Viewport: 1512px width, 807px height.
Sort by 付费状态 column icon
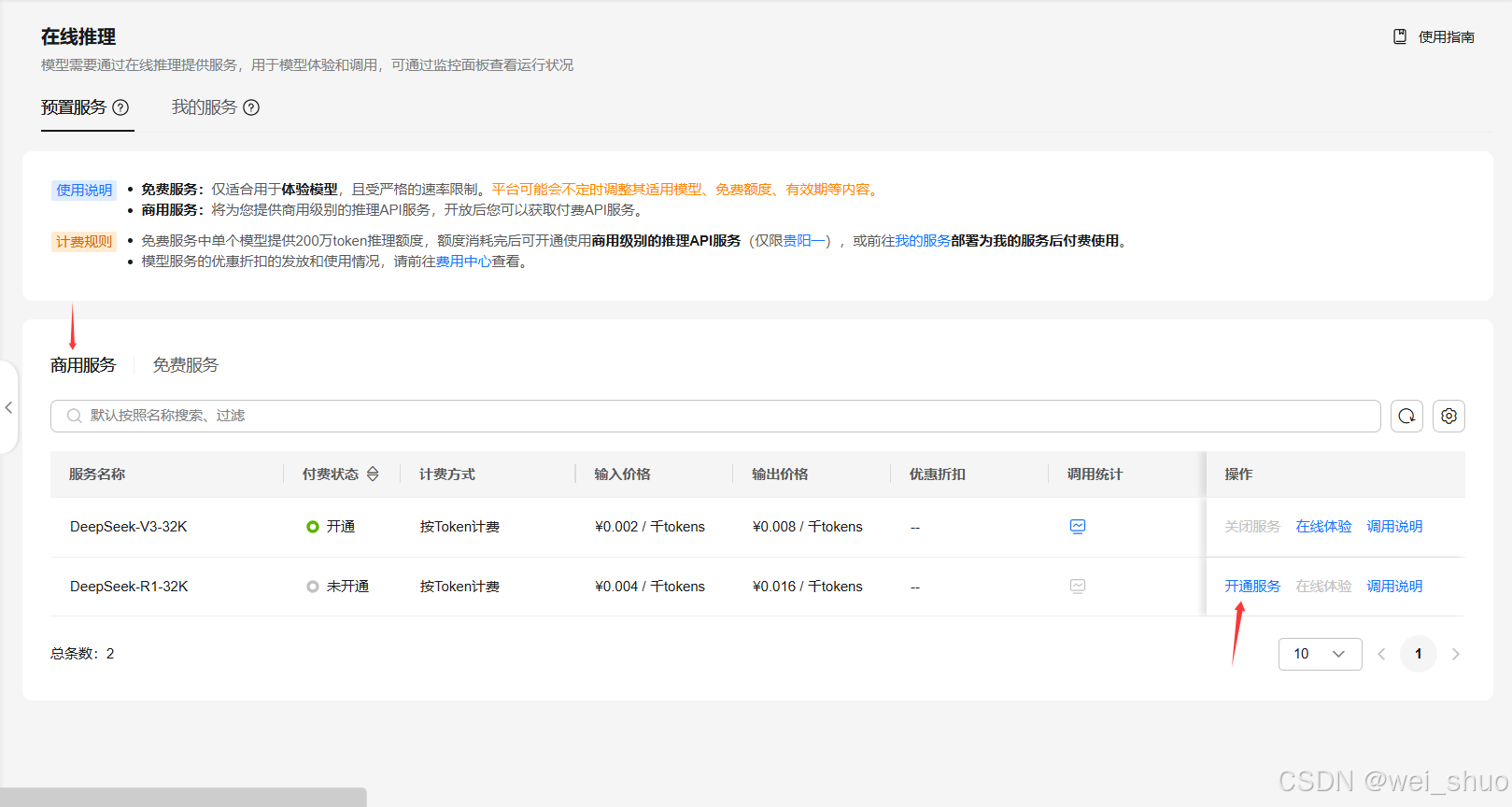(373, 474)
